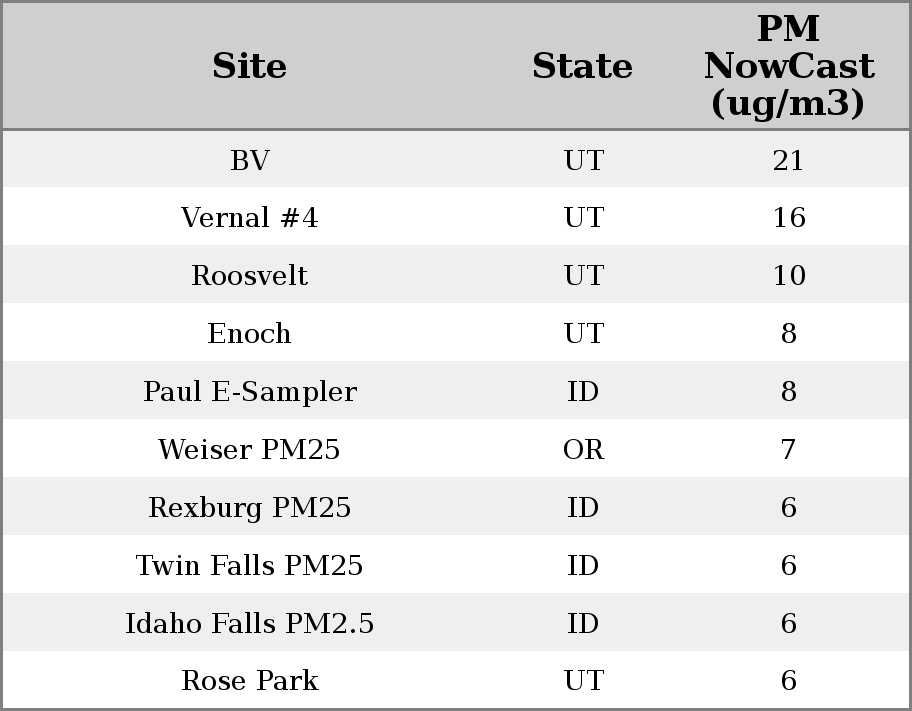Click the Paul E-Sampler site name
912x711 pixels.
coord(249,392)
